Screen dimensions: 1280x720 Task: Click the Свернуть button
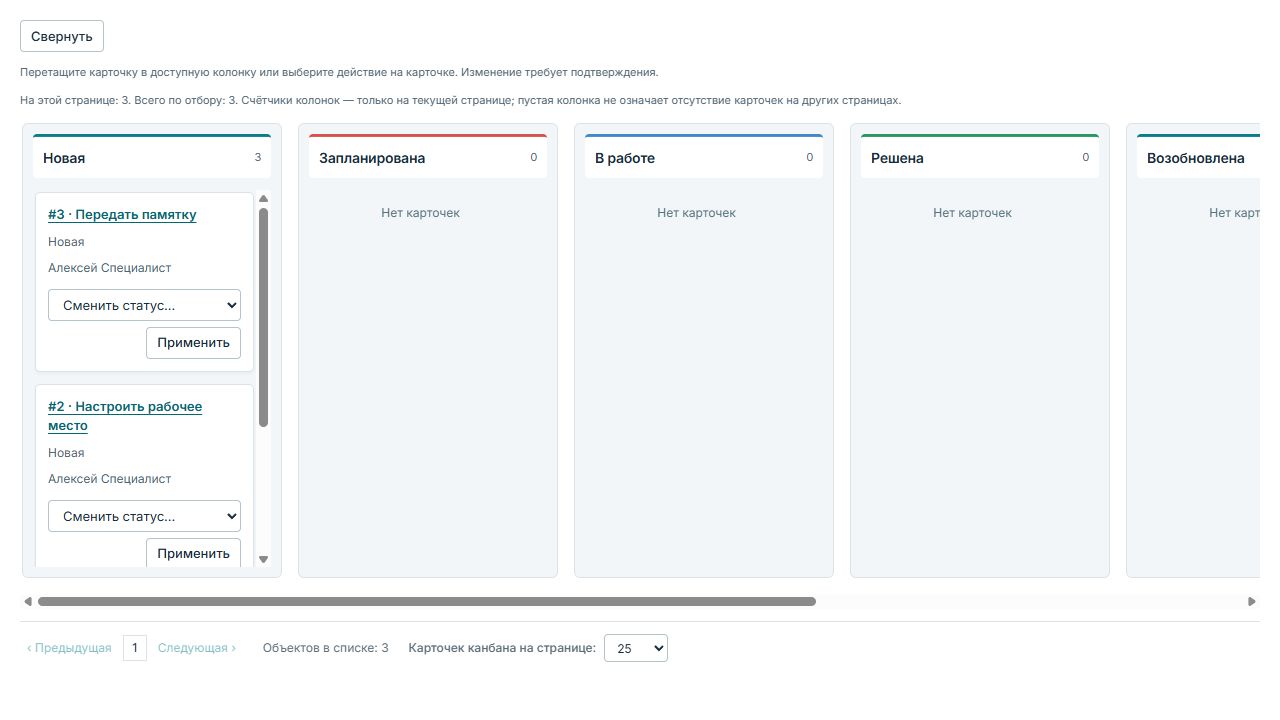(x=62, y=36)
